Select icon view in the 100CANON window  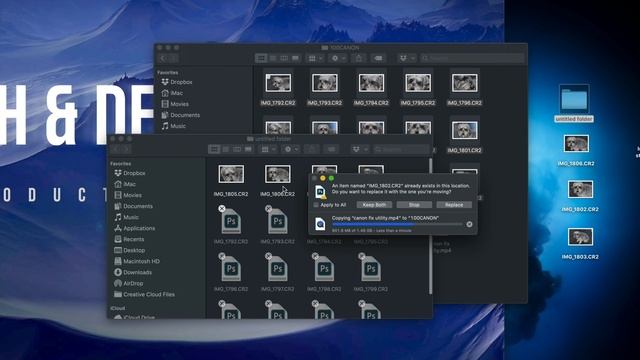click(x=261, y=58)
